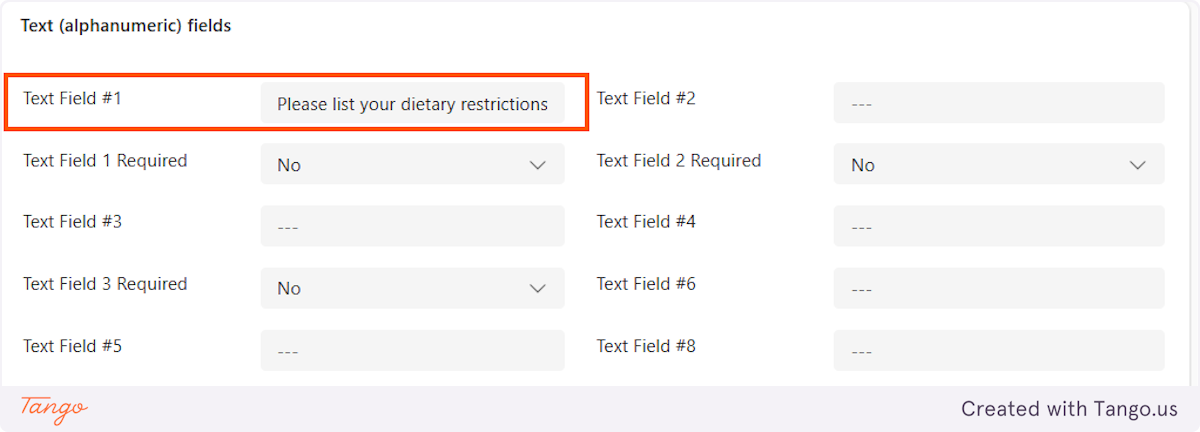Click into the Text Field #3 input box
The image size is (1200, 432).
coord(412,227)
